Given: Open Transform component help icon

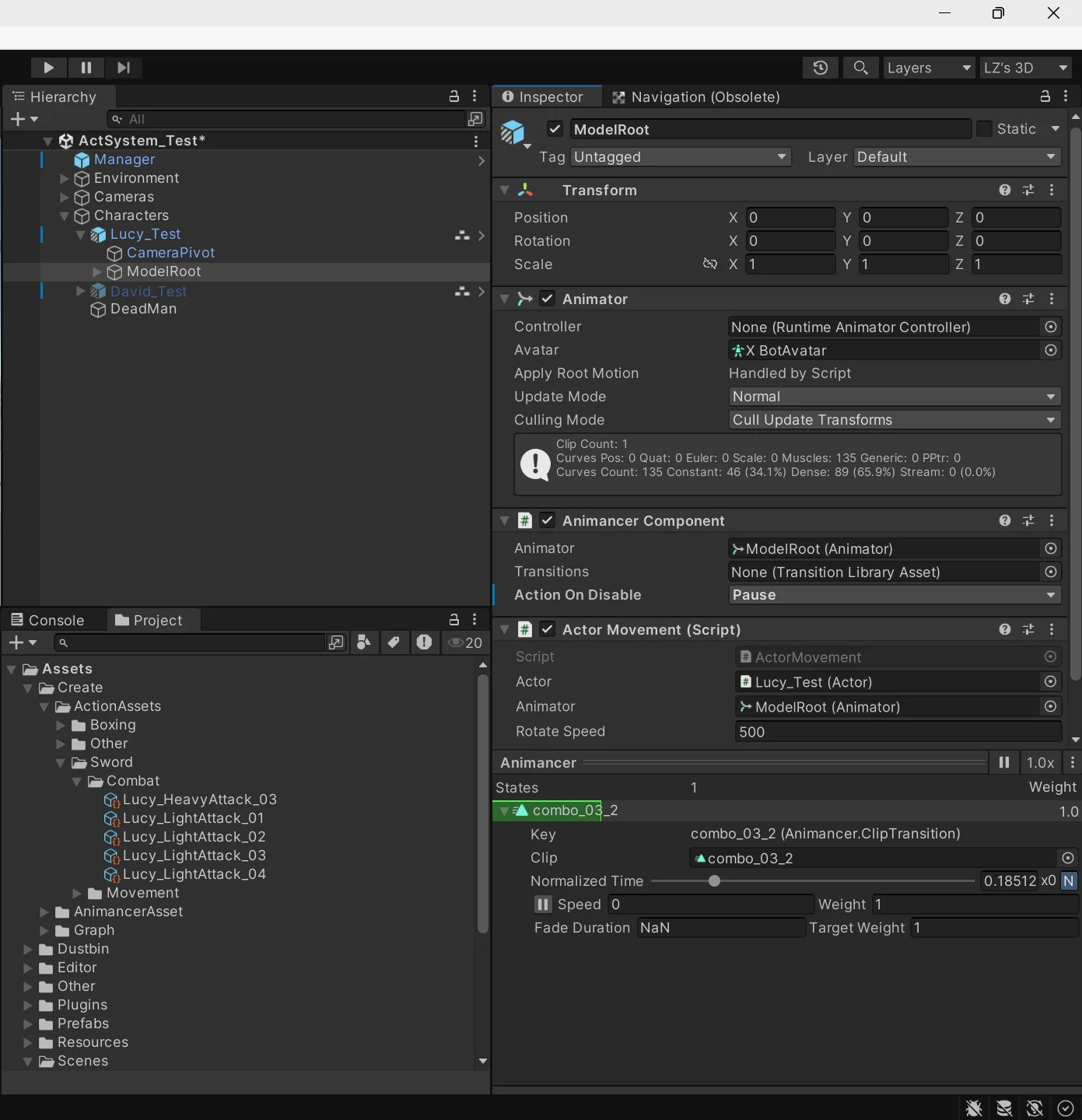Looking at the screenshot, I should 1005,191.
